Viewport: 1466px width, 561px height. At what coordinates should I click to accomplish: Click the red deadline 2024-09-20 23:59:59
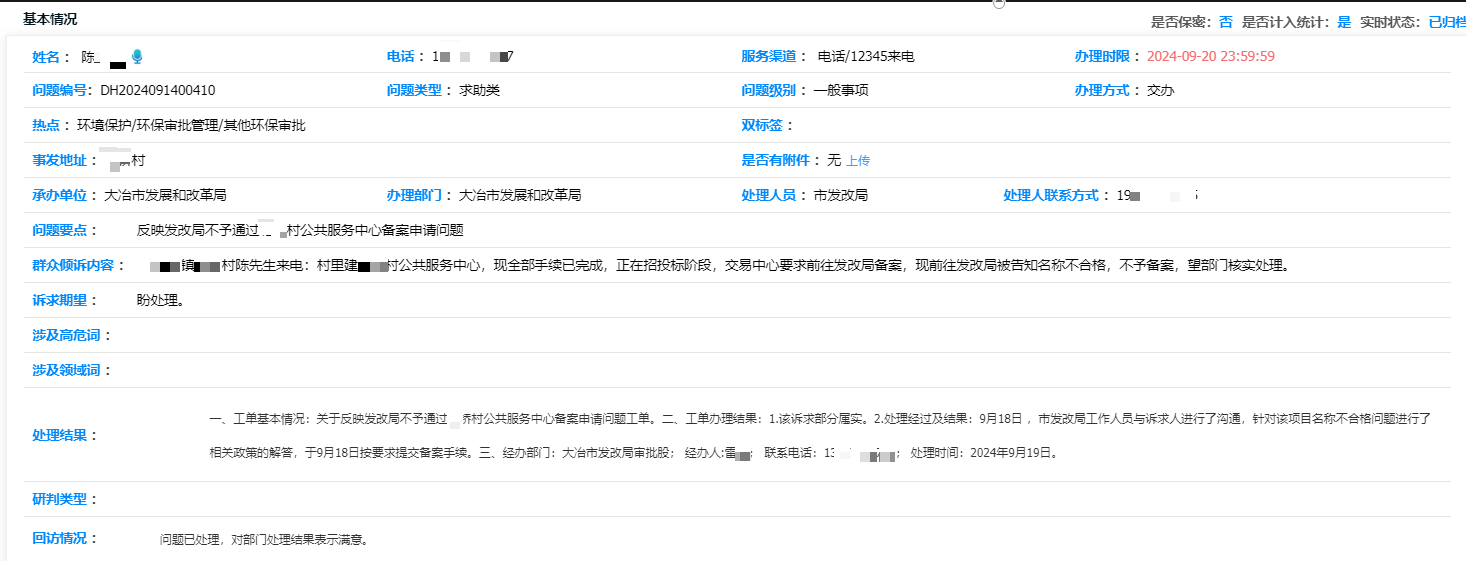coord(1210,57)
